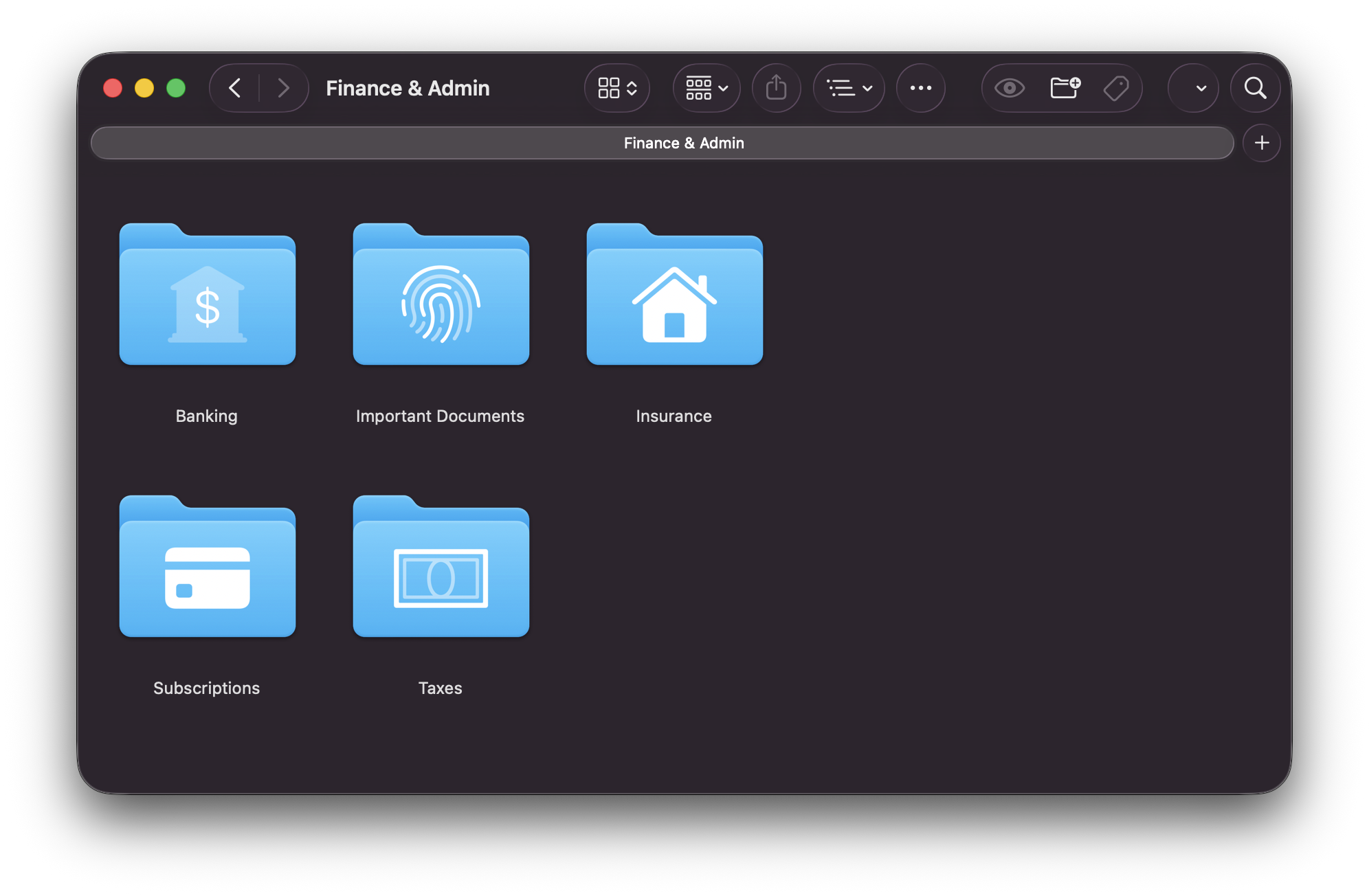Navigate forward using the right arrow
1369x896 pixels.
(284, 88)
